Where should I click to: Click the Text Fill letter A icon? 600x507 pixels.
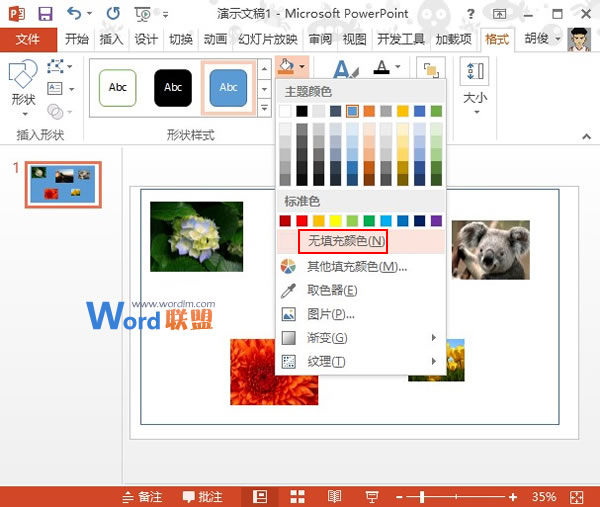pyautogui.click(x=382, y=67)
